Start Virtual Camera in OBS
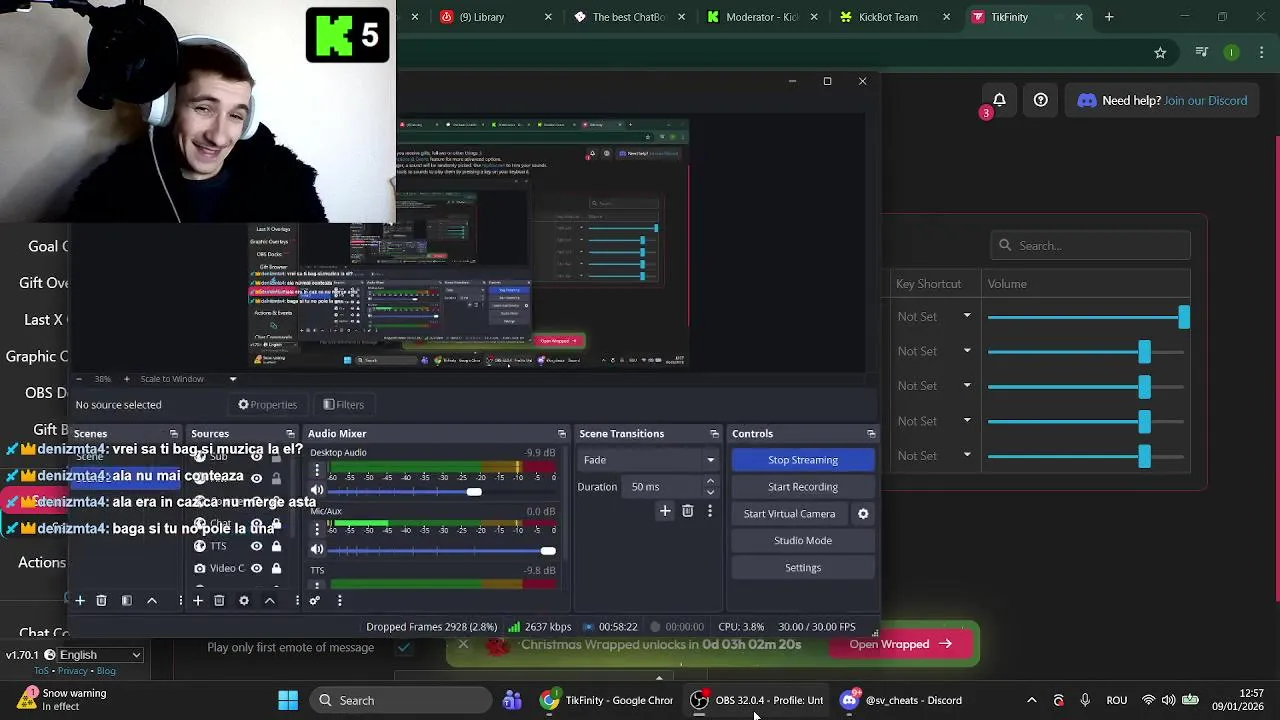The width and height of the screenshot is (1280, 720). (x=789, y=514)
